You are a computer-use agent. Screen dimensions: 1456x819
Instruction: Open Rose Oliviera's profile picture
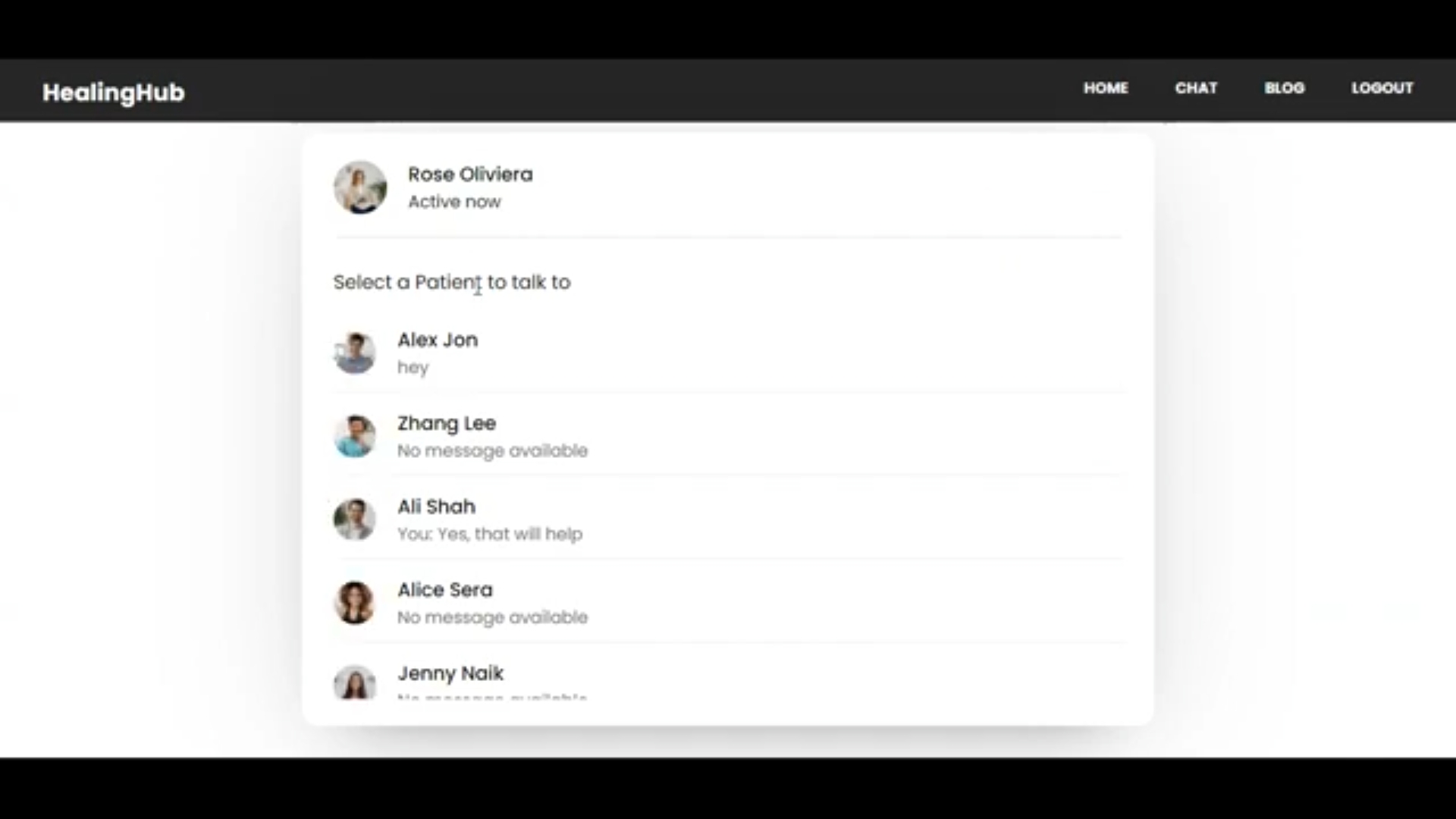click(360, 187)
